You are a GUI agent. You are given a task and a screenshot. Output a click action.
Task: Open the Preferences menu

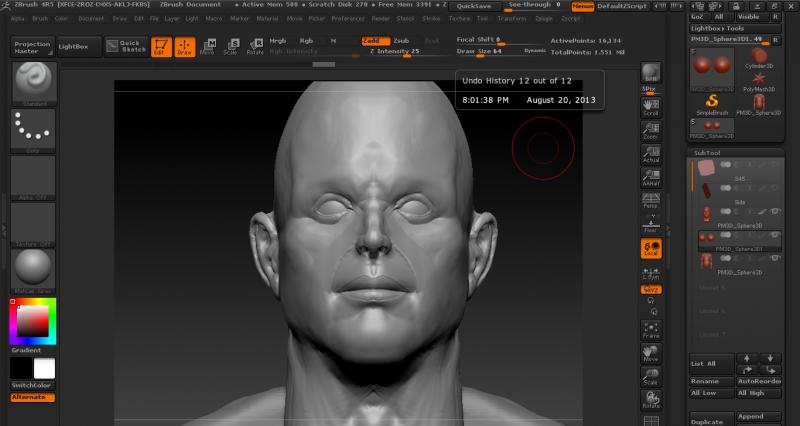point(348,19)
